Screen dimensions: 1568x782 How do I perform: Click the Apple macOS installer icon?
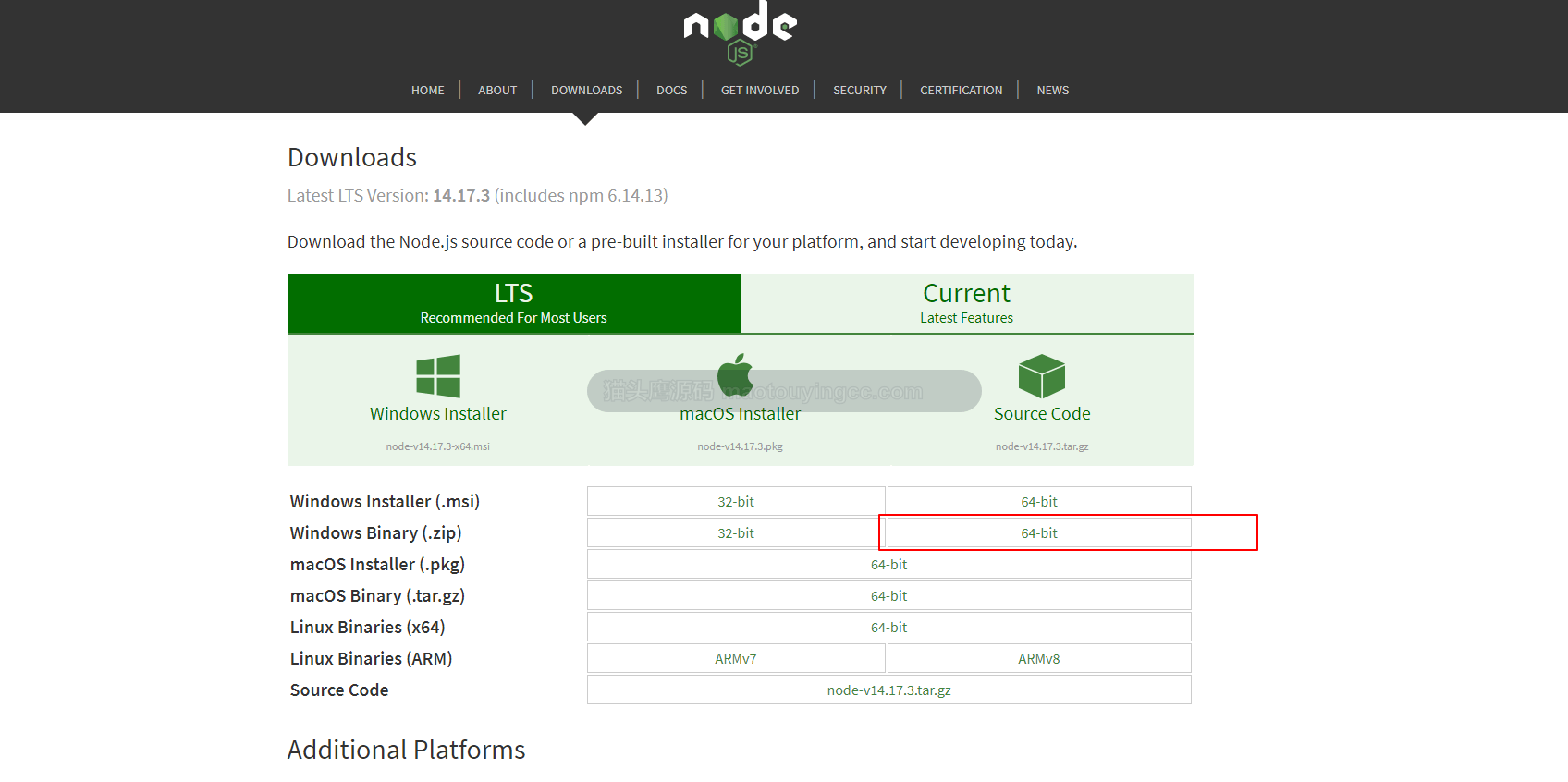736,376
